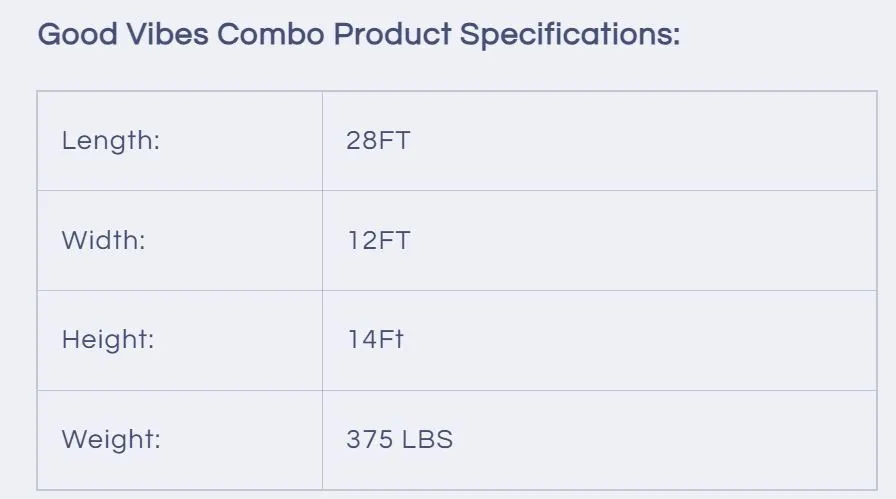Click the word Product in the heading
Image resolution: width=896 pixels, height=499 pixels.
coord(392,35)
